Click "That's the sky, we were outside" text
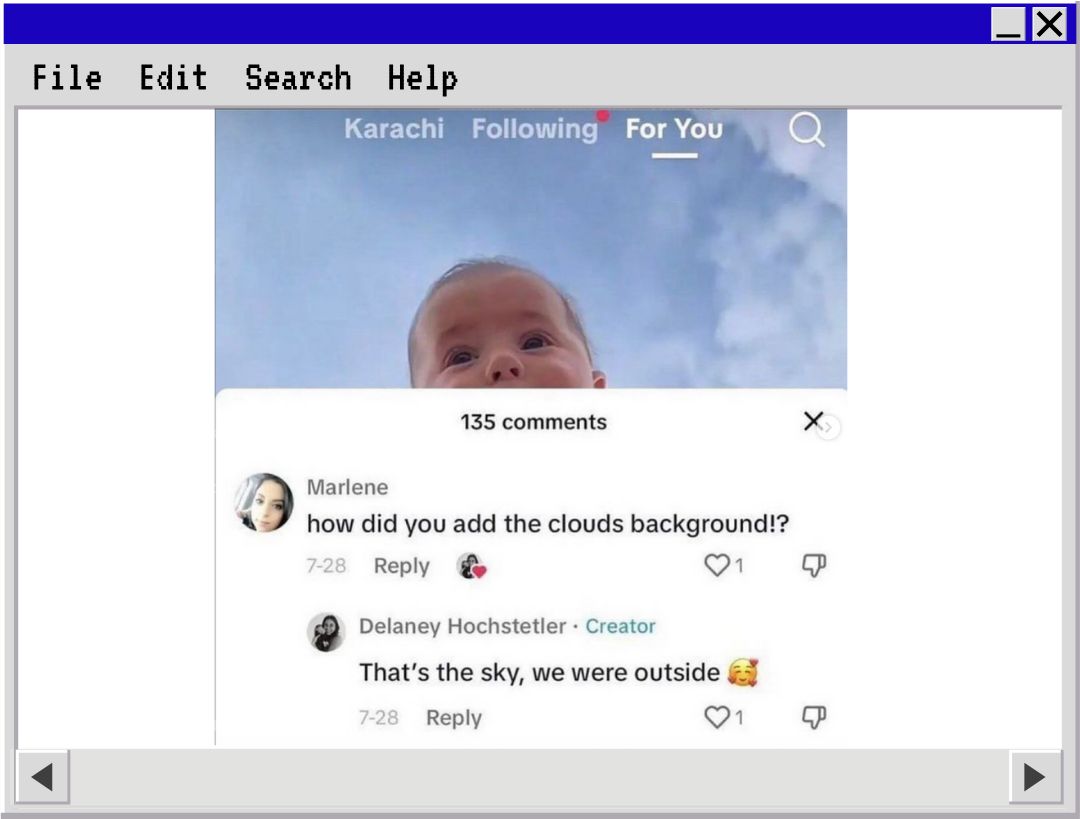The image size is (1080, 819). [539, 672]
